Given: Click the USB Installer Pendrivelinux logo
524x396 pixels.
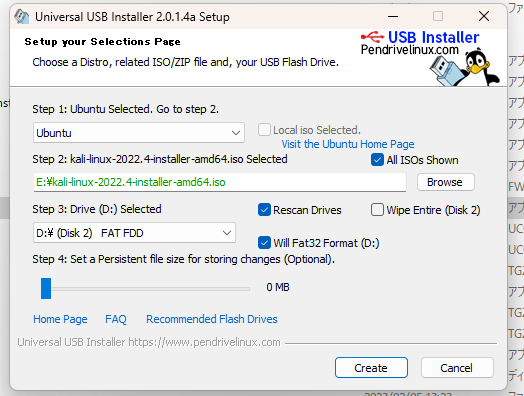Looking at the screenshot, I should click(430, 58).
